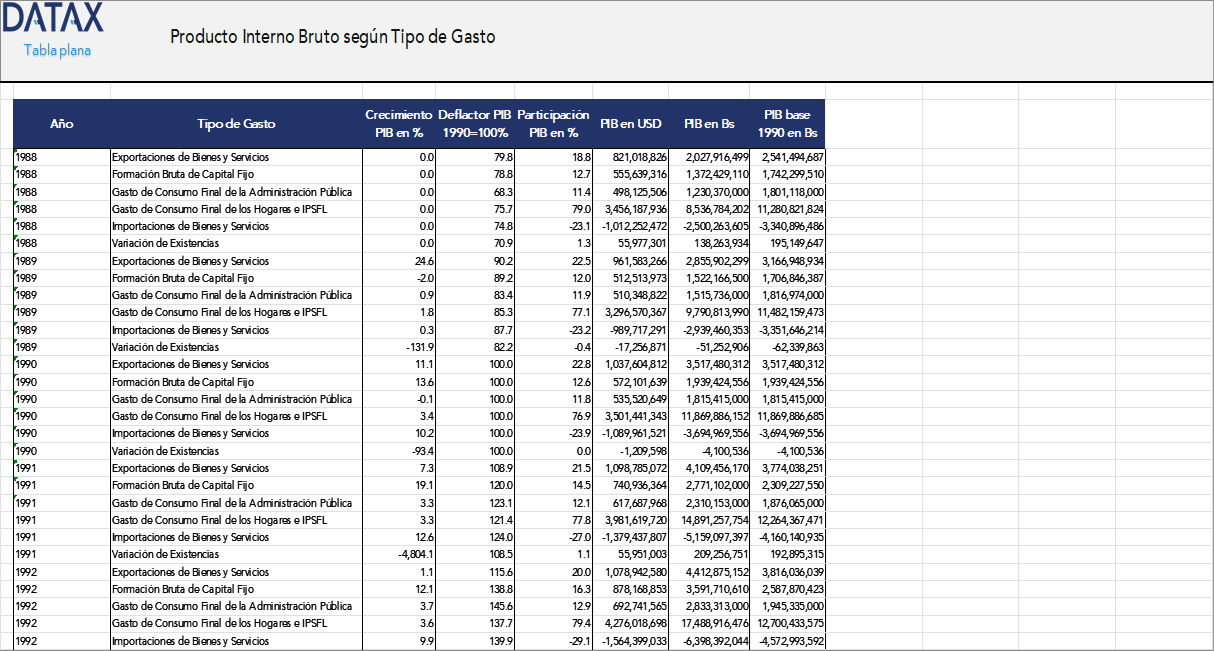The width and height of the screenshot is (1214, 651).
Task: Select the 'PIB base 1990 en Bs' header
Action: pyautogui.click(x=785, y=124)
